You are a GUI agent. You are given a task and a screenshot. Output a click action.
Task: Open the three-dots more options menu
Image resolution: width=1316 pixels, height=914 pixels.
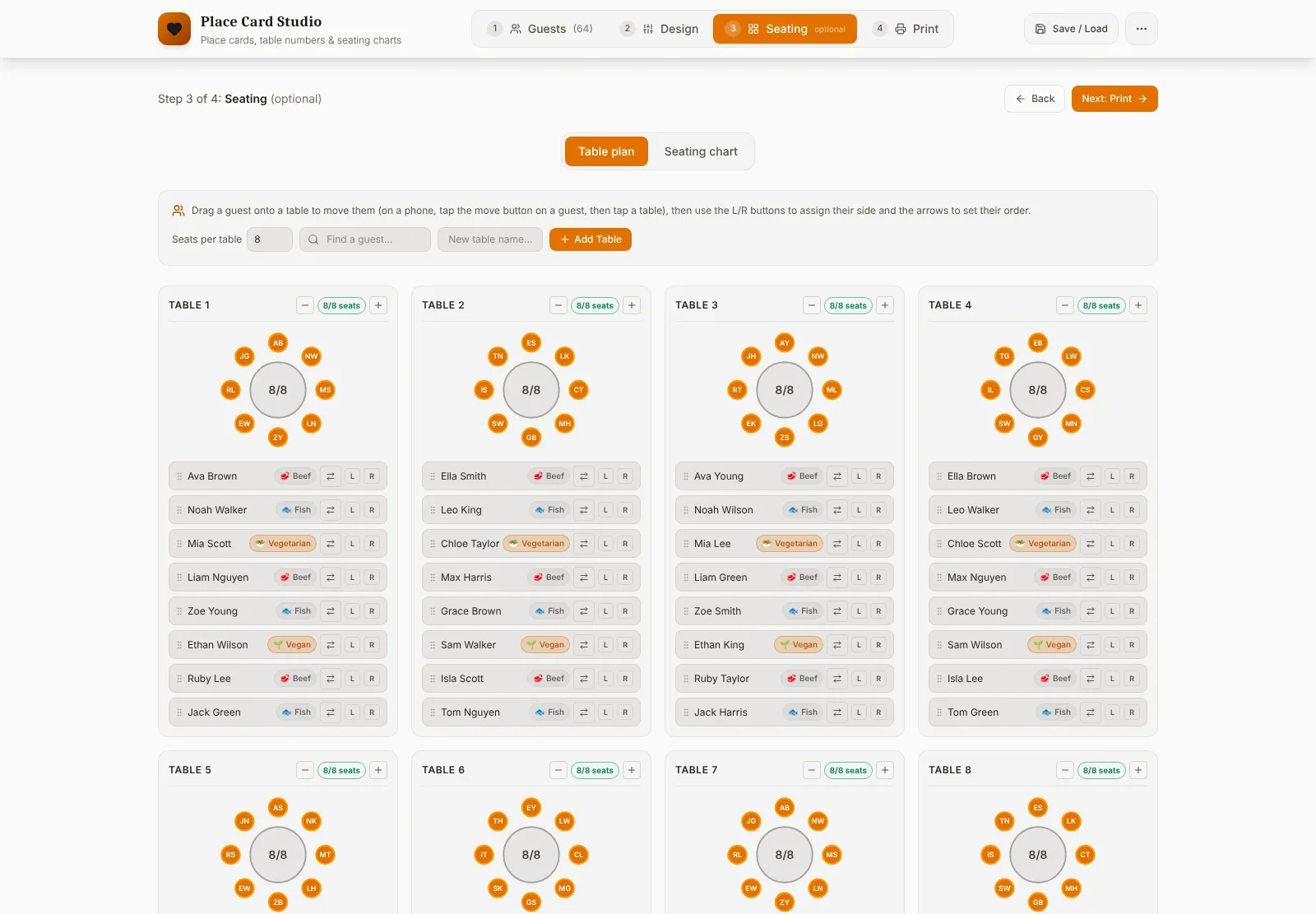(1141, 29)
